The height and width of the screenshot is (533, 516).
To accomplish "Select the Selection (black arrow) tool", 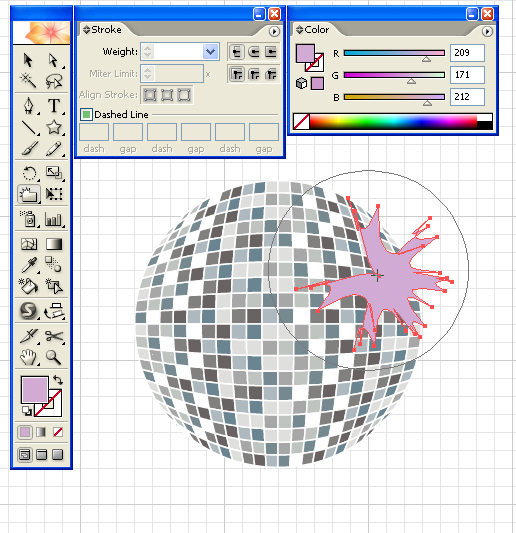I will 29,60.
